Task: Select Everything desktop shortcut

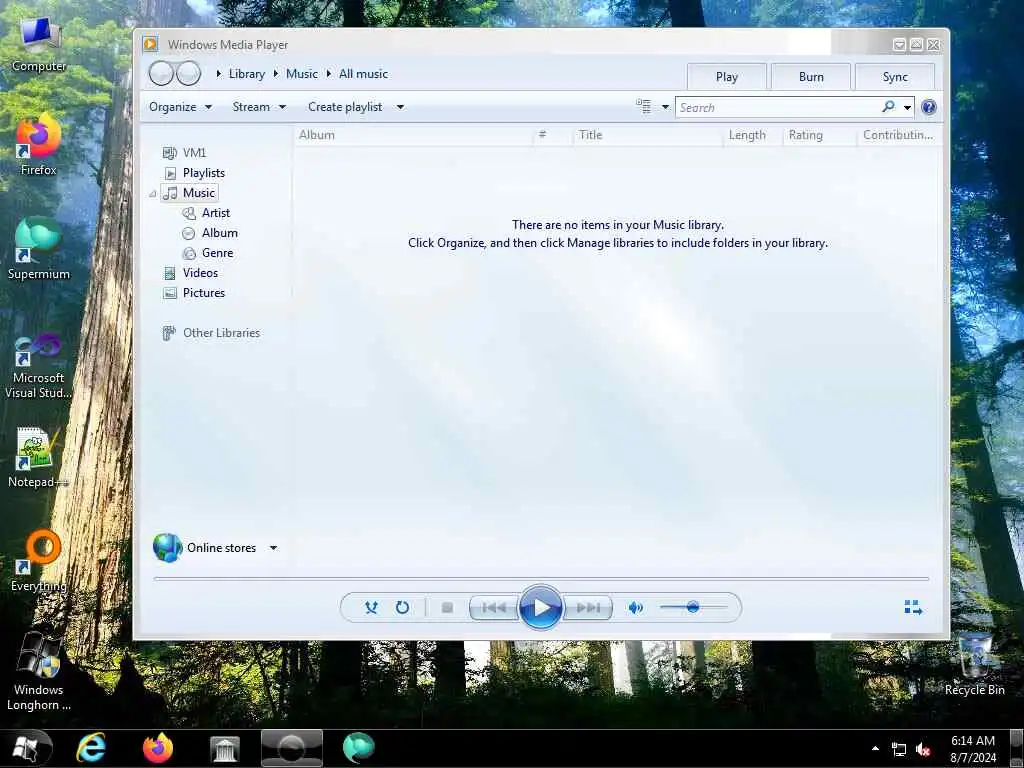Action: [x=39, y=562]
